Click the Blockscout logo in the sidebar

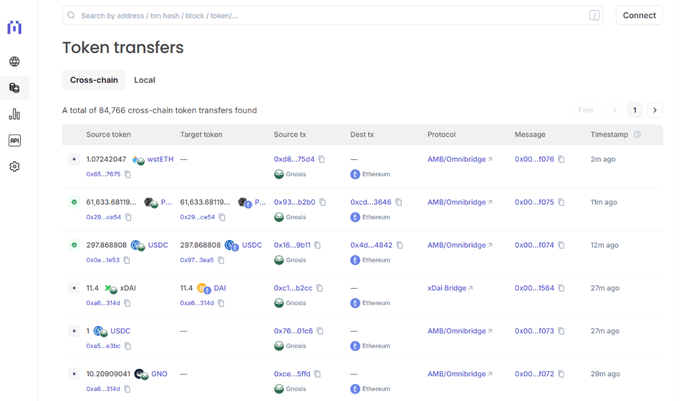[14, 27]
